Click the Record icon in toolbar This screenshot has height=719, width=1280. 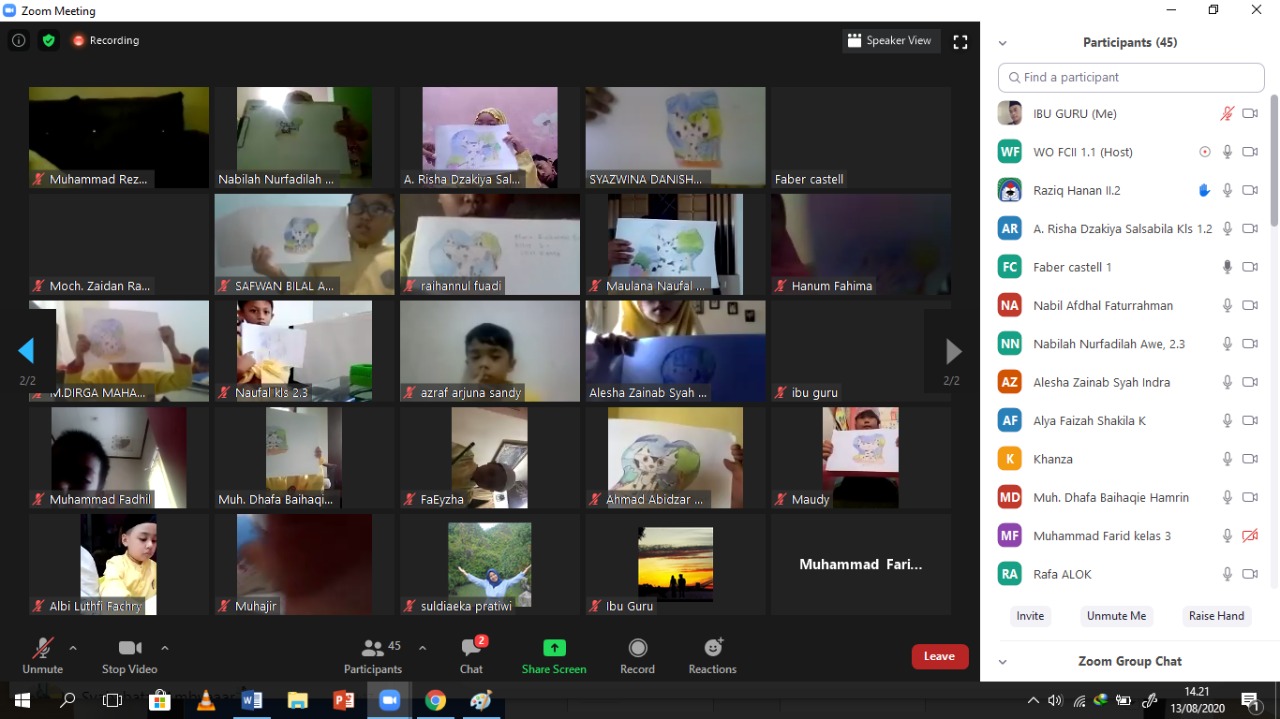pyautogui.click(x=637, y=648)
